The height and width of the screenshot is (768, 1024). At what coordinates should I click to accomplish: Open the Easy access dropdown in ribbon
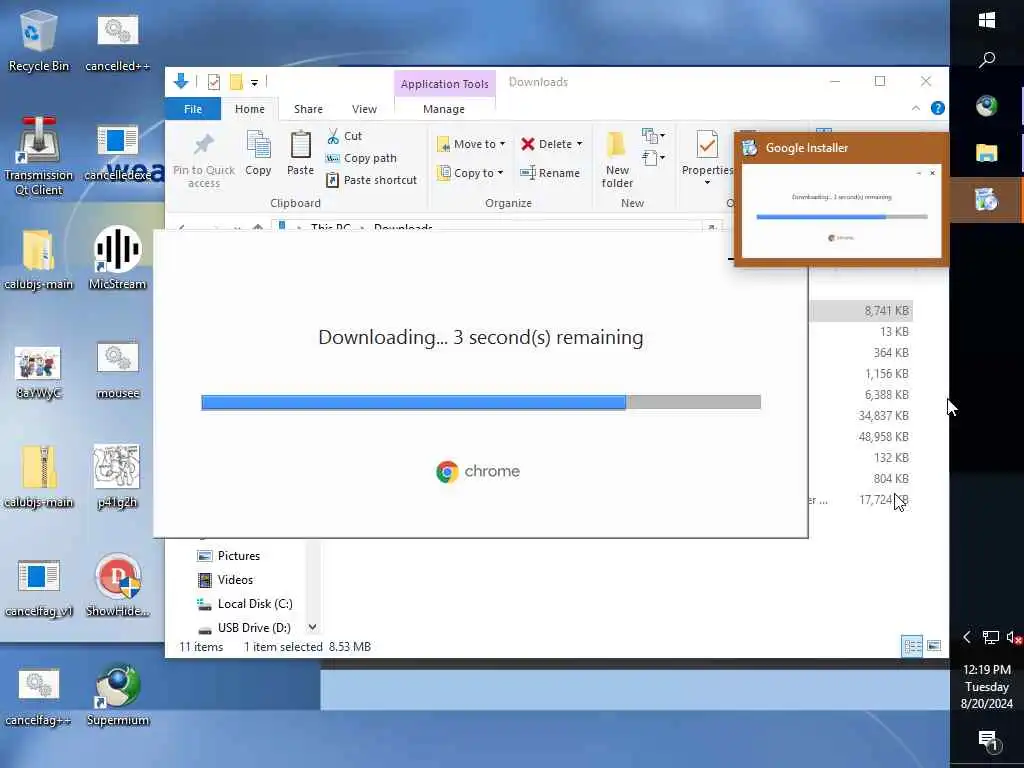pyautogui.click(x=653, y=157)
